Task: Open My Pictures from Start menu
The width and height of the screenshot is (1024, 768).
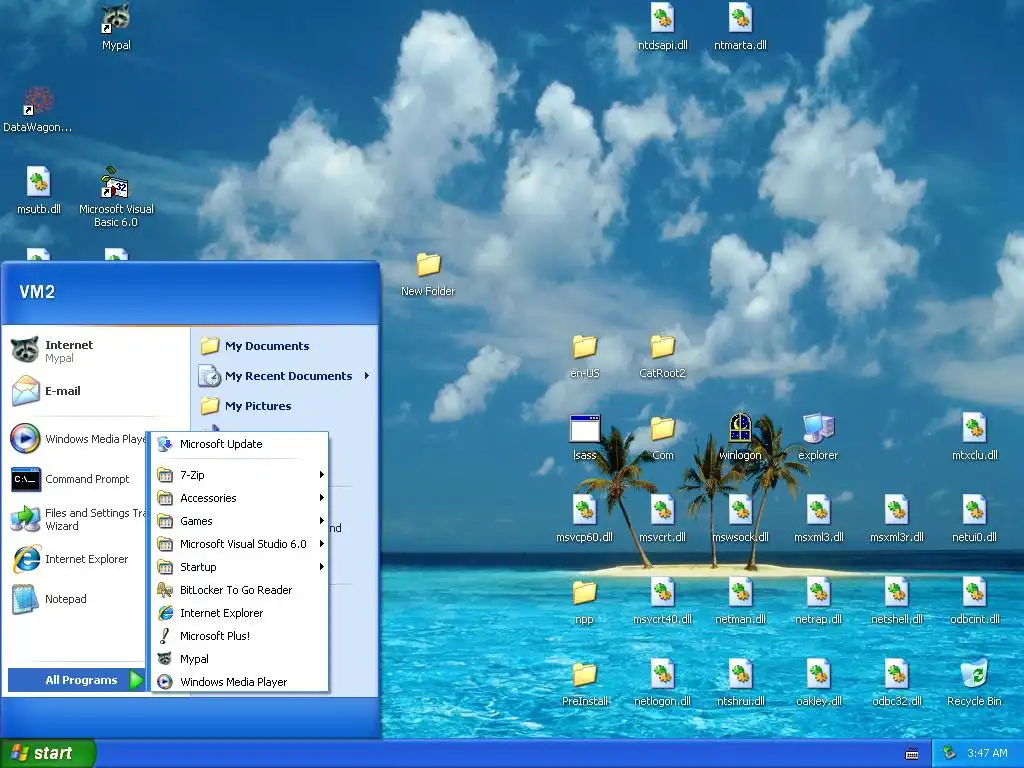Action: (285, 406)
